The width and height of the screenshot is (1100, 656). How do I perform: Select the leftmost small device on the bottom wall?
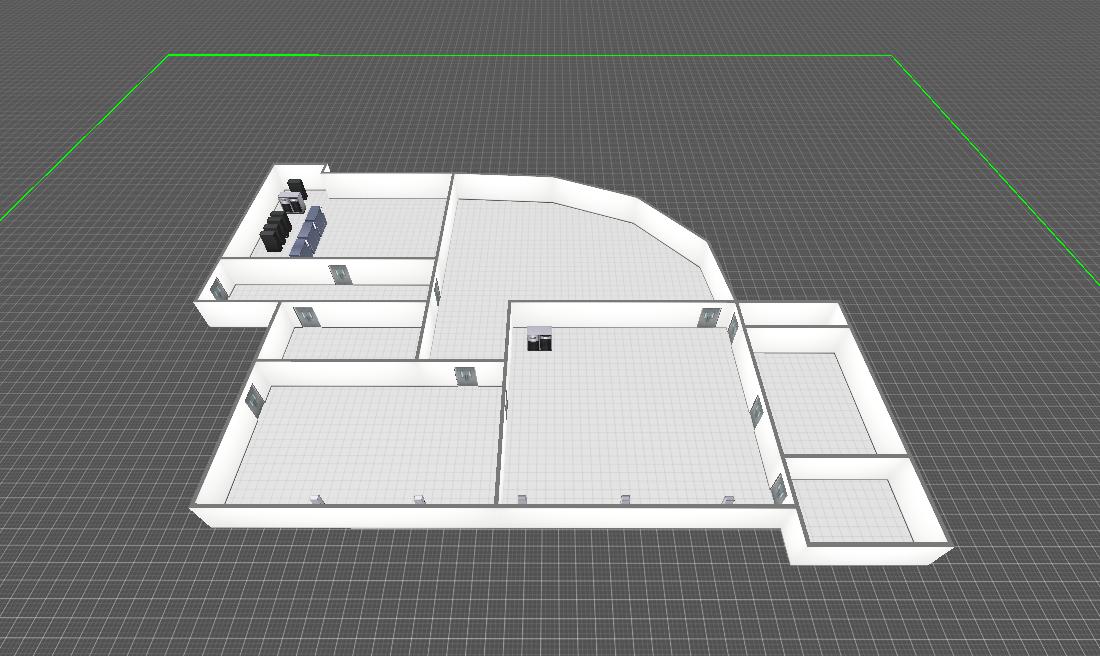click(316, 498)
